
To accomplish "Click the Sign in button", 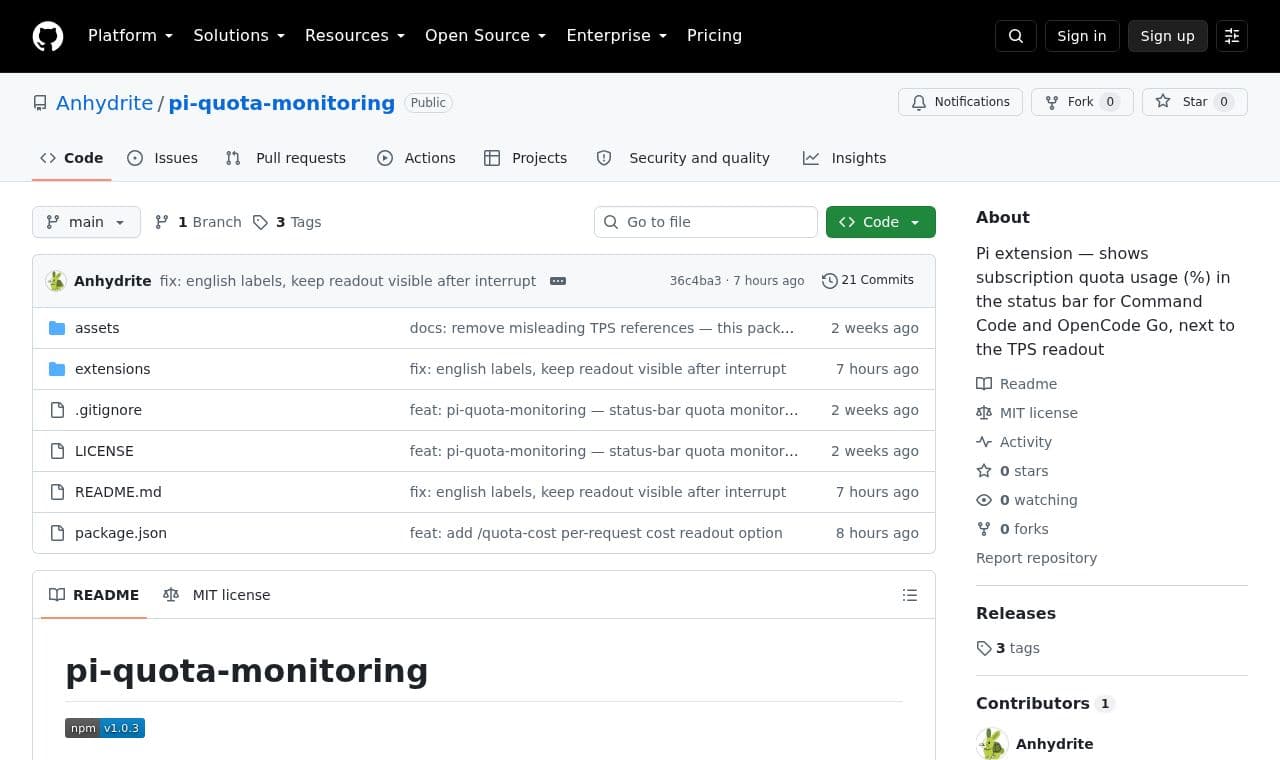I will [1082, 36].
